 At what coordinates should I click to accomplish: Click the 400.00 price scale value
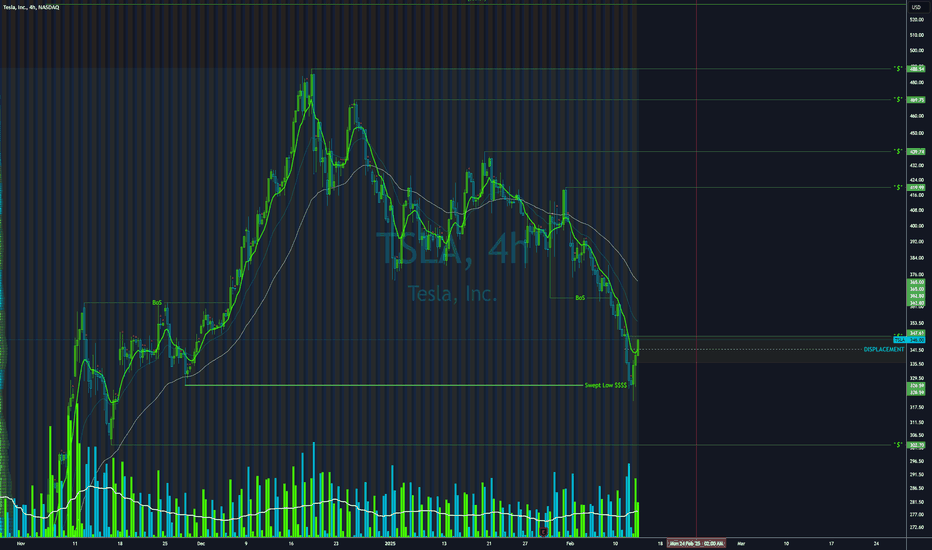pyautogui.click(x=917, y=226)
